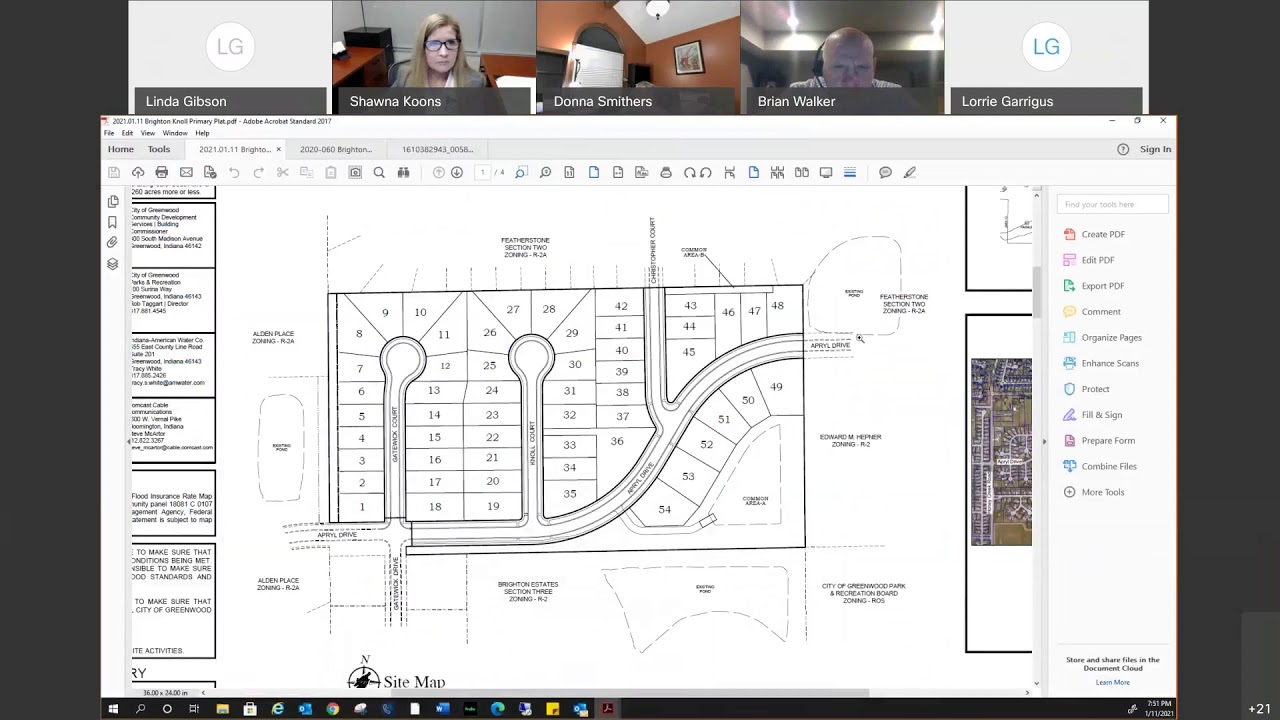Viewport: 1280px width, 720px height.
Task: Click the Learn More link
Action: point(1113,682)
